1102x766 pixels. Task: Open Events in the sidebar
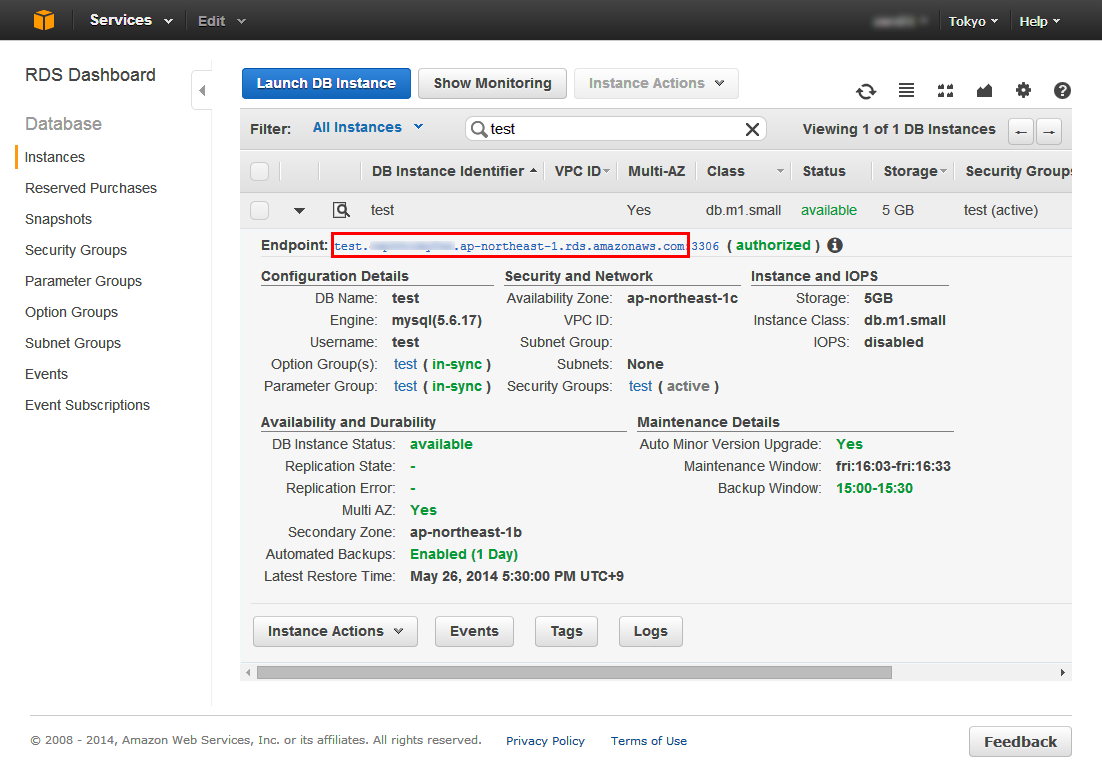46,374
